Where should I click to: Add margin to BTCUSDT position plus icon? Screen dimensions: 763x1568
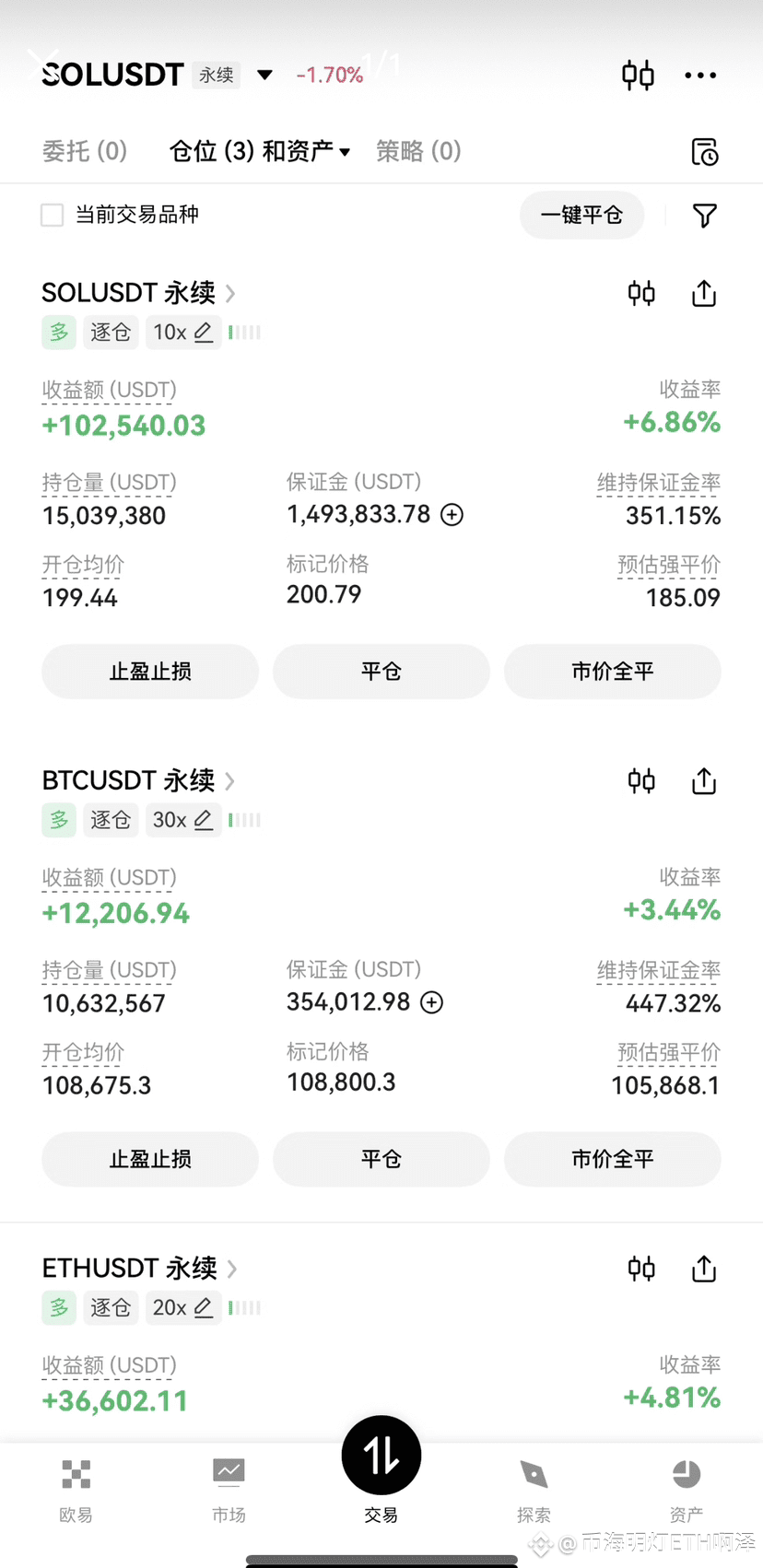(x=432, y=1002)
